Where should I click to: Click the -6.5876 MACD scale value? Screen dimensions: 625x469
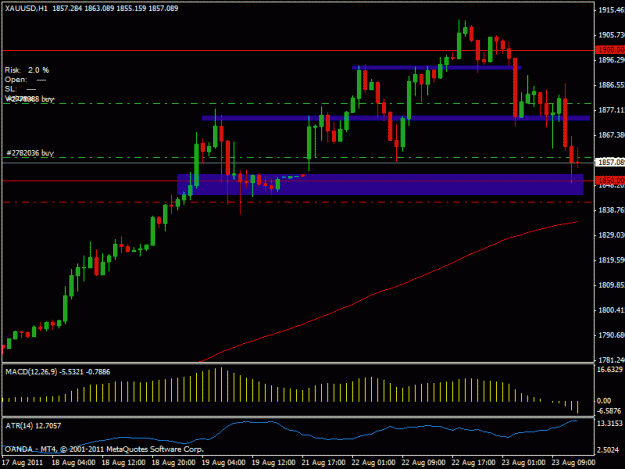coord(609,411)
